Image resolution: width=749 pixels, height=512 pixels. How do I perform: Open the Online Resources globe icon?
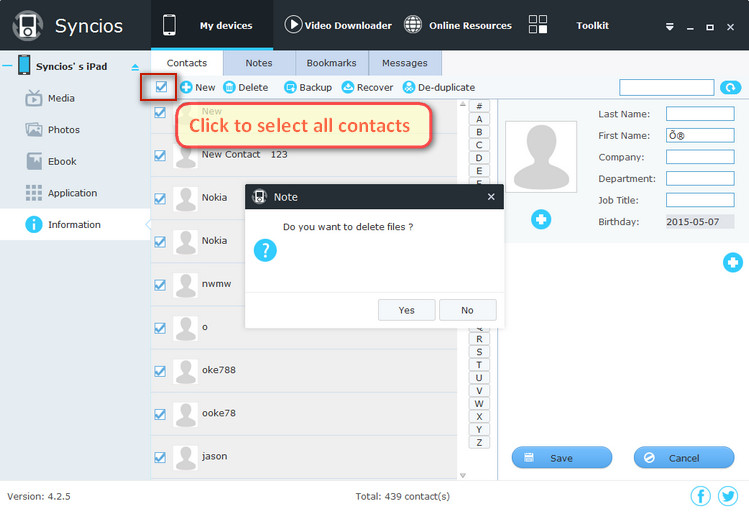point(413,24)
